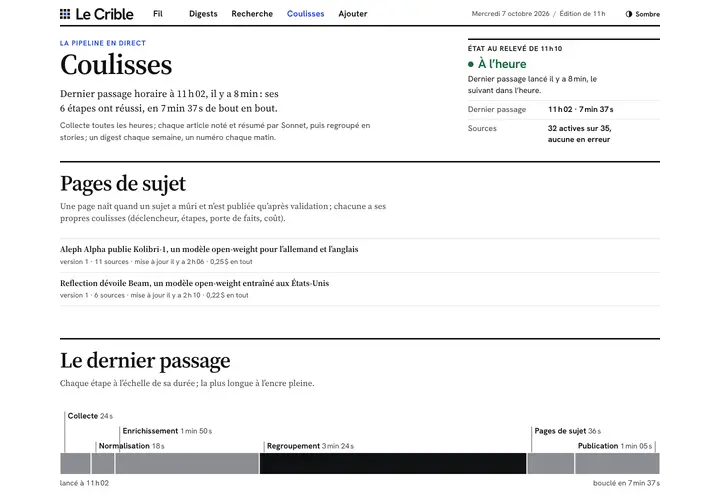The height and width of the screenshot is (500, 720).
Task: Click the Le Crible site title
Action: click(x=104, y=14)
